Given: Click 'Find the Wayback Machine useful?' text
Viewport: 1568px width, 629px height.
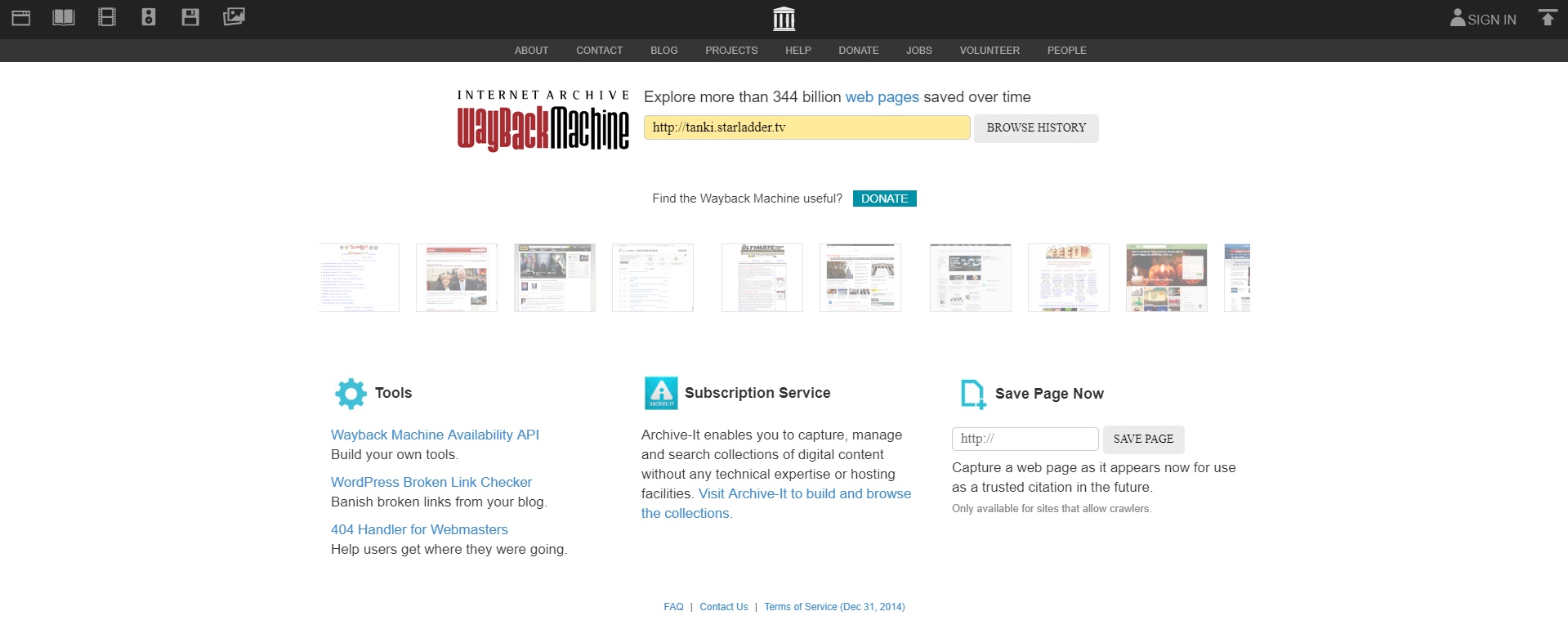Looking at the screenshot, I should point(747,199).
